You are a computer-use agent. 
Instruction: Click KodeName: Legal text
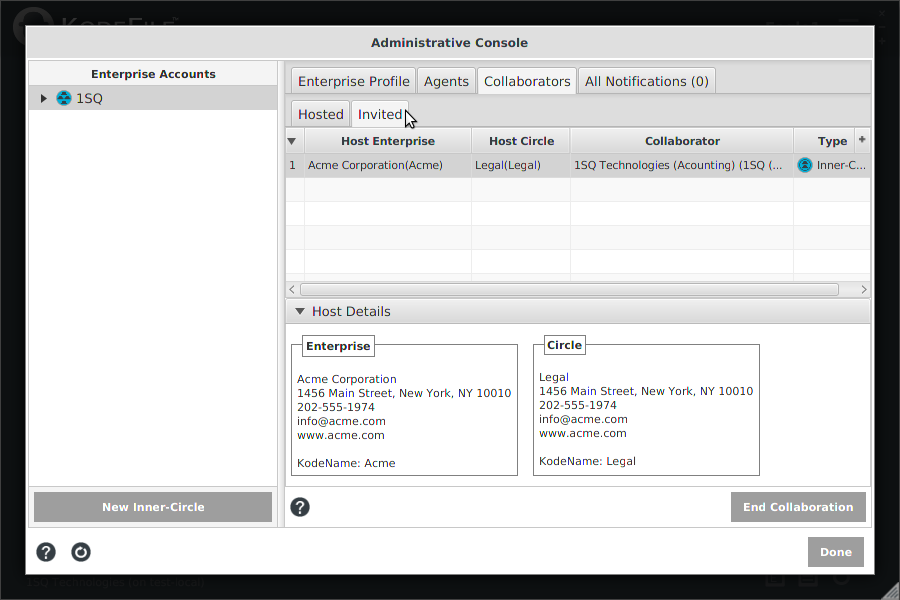click(587, 462)
